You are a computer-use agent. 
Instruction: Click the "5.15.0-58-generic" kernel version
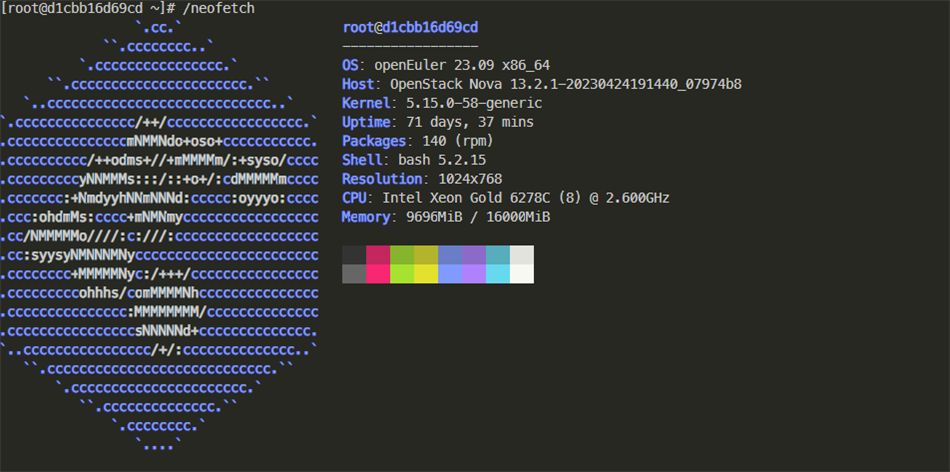coord(474,103)
